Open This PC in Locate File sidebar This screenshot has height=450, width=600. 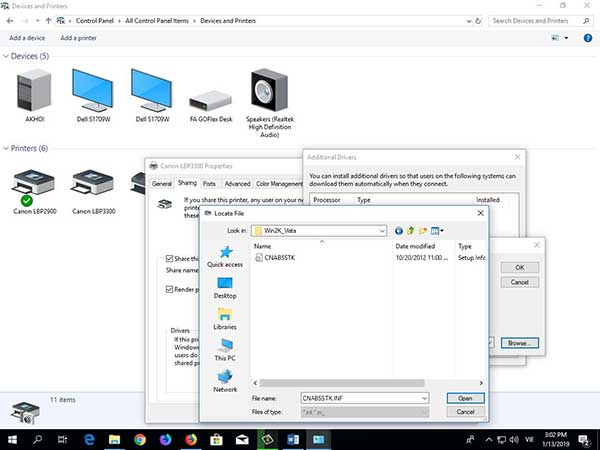(x=225, y=350)
